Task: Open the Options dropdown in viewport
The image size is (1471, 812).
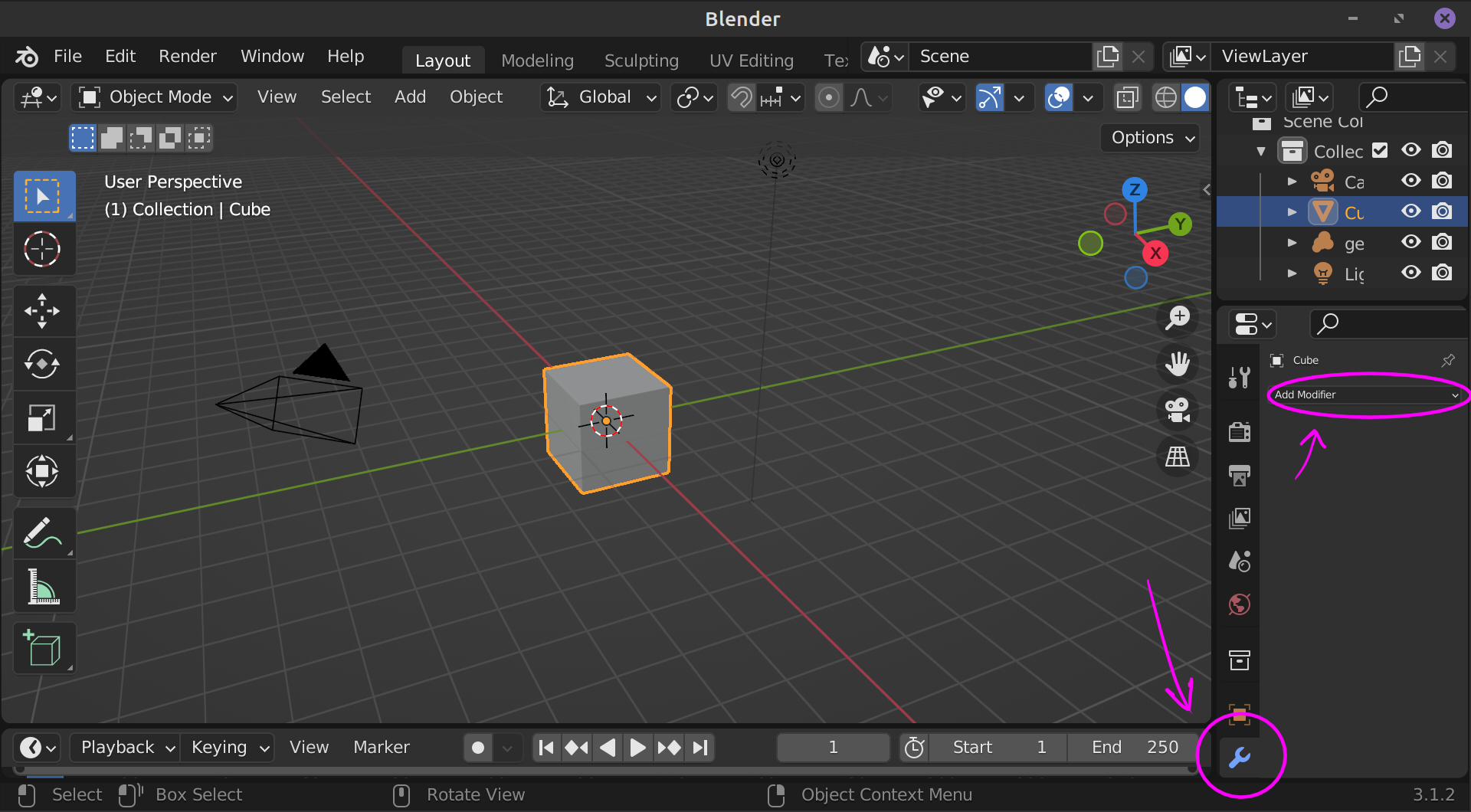Action: click(1150, 138)
